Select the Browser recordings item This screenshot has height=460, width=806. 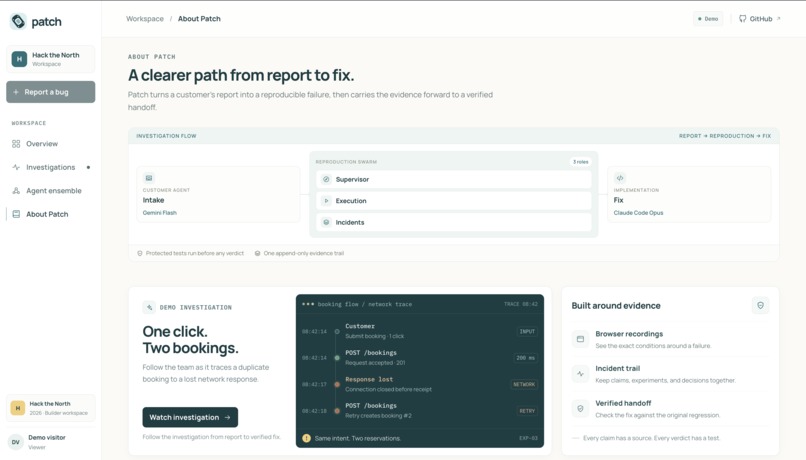pyautogui.click(x=670, y=339)
